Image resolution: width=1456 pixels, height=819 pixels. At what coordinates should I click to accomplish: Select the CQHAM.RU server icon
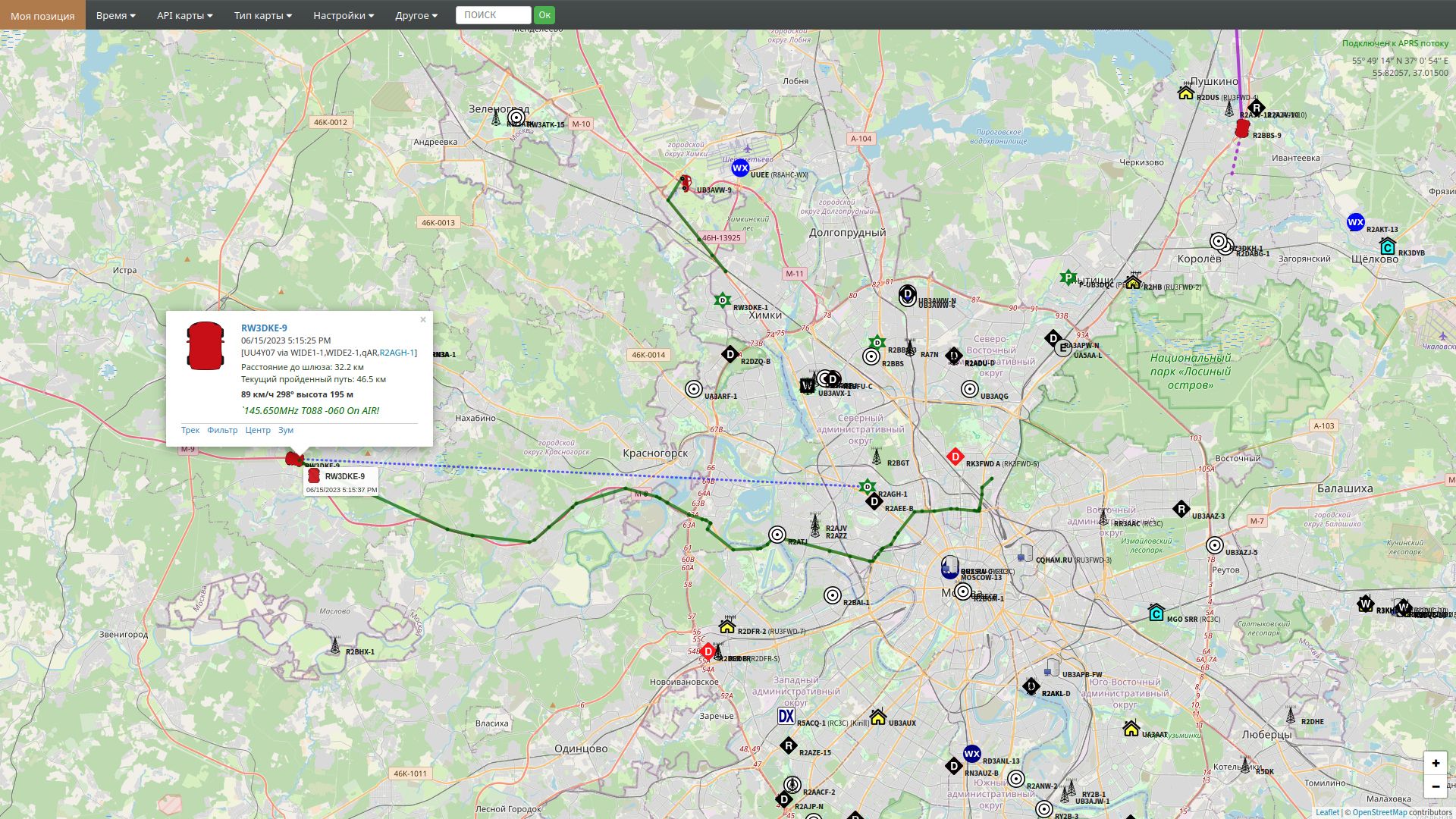(x=1025, y=553)
